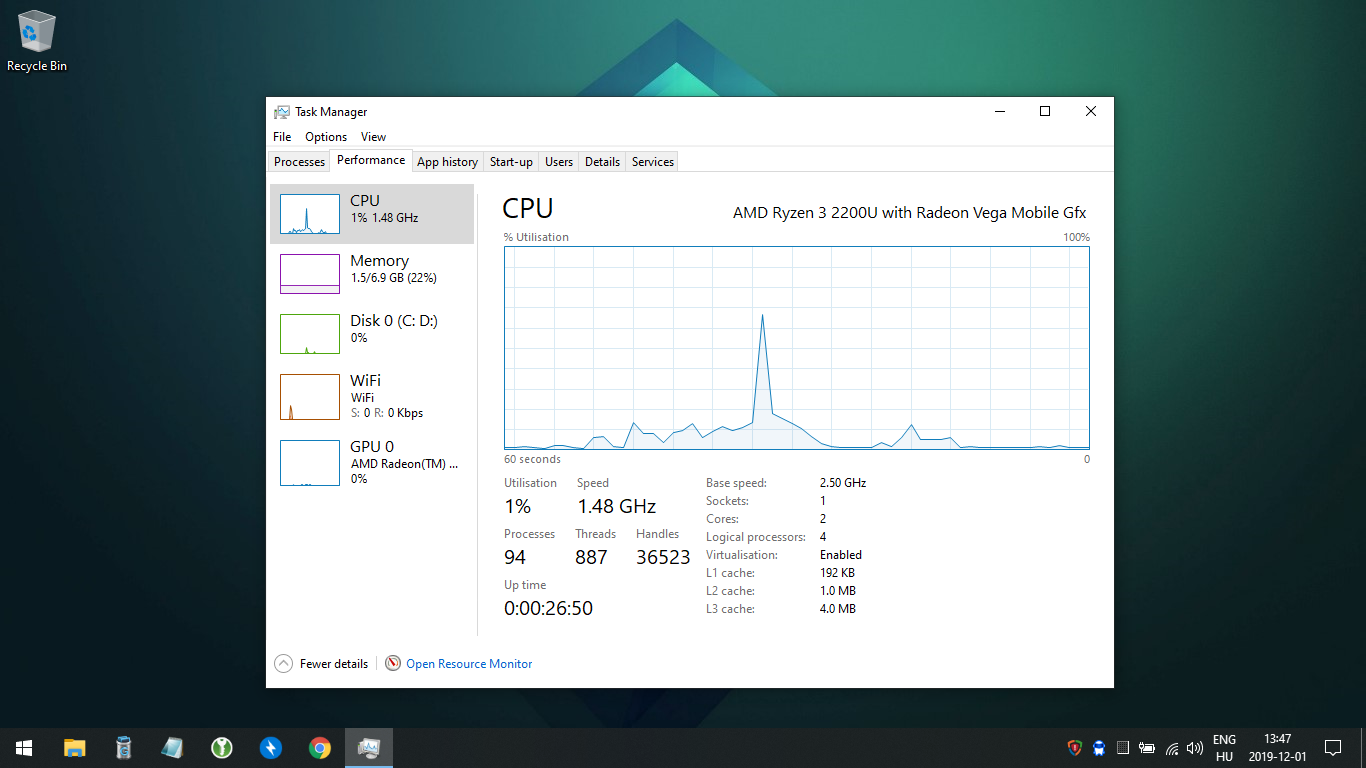The image size is (1366, 768).
Task: Switch to the Start-up tab
Action: tap(511, 162)
